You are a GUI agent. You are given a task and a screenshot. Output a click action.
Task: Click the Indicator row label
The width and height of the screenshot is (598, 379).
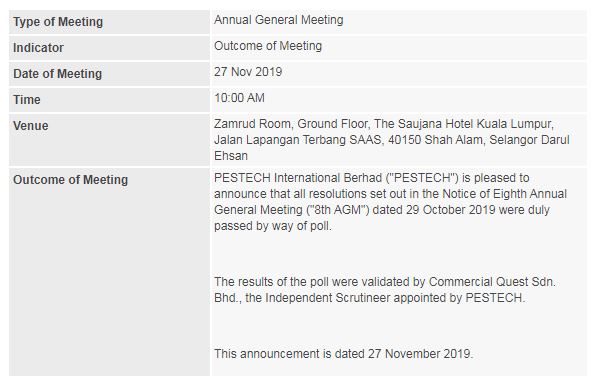point(38,48)
